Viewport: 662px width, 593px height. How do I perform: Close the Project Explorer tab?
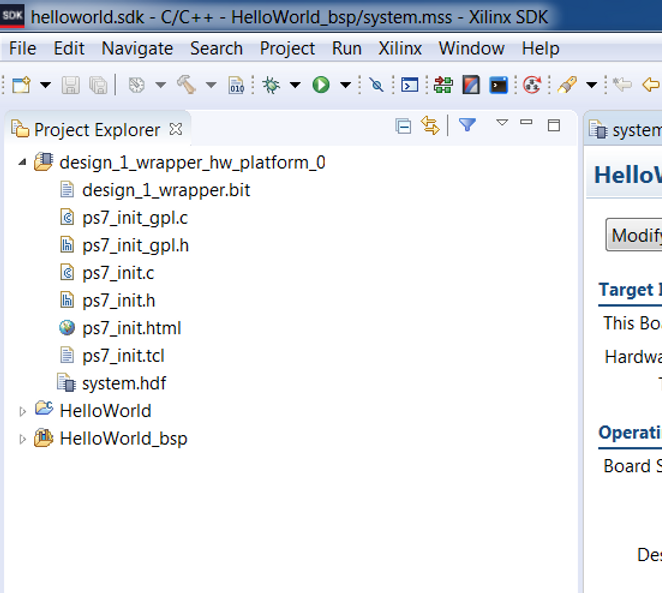point(176,129)
